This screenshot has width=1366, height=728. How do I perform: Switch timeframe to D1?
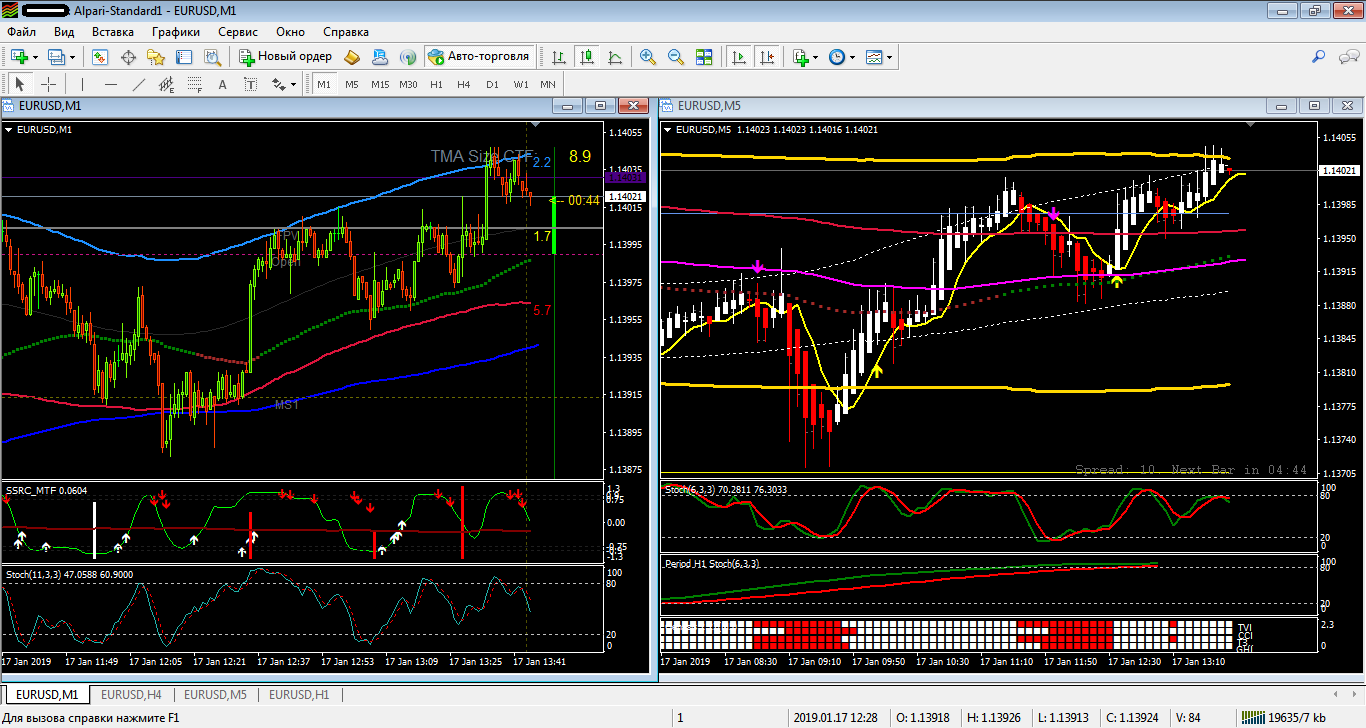pyautogui.click(x=492, y=84)
